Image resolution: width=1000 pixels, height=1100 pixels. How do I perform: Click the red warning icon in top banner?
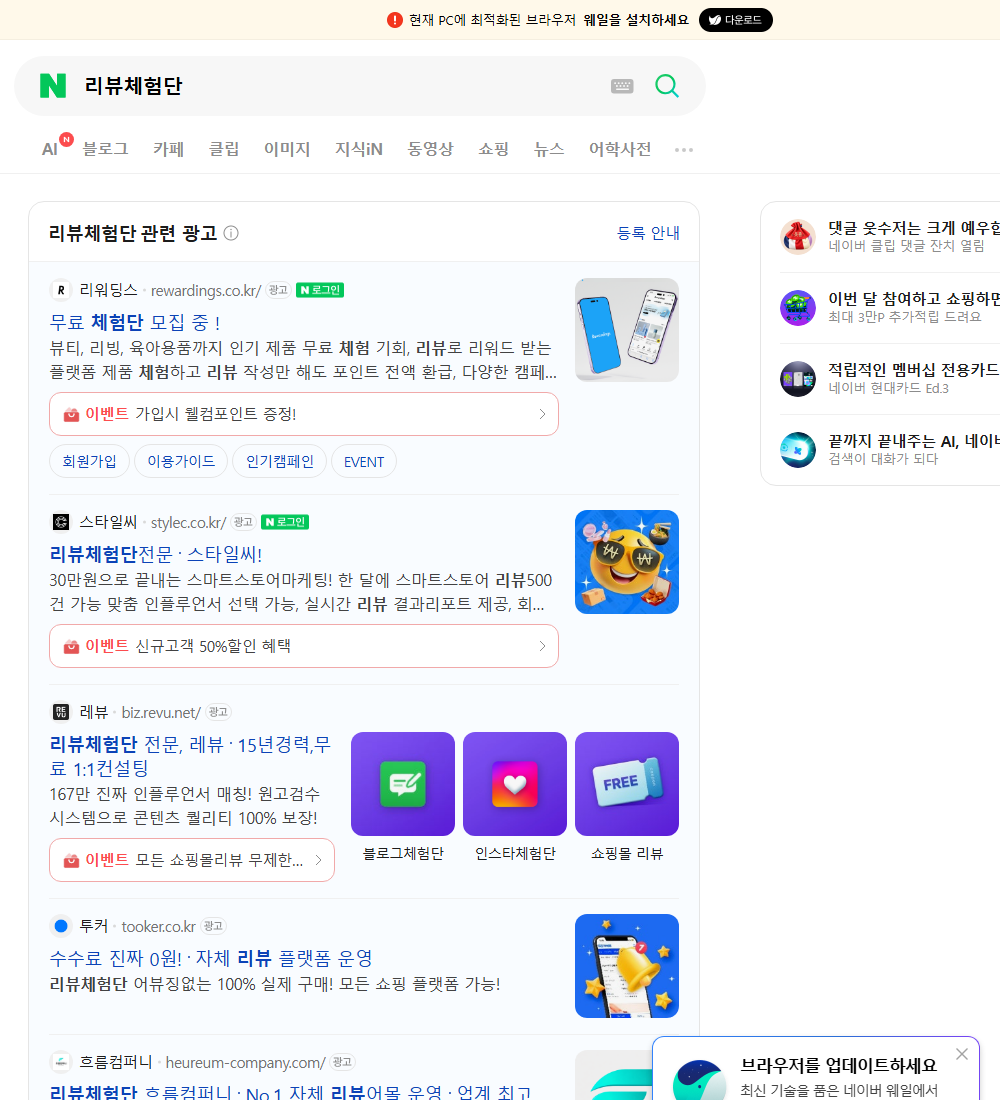click(x=395, y=20)
